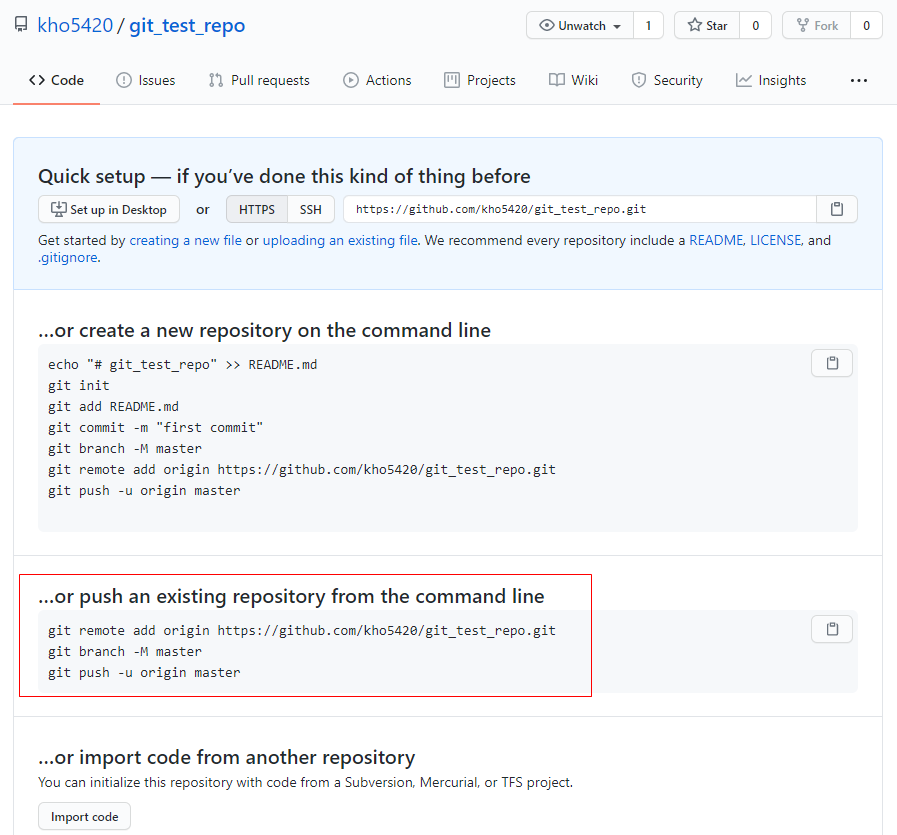Click the repository URL input field
This screenshot has width=897, height=835.
580,209
